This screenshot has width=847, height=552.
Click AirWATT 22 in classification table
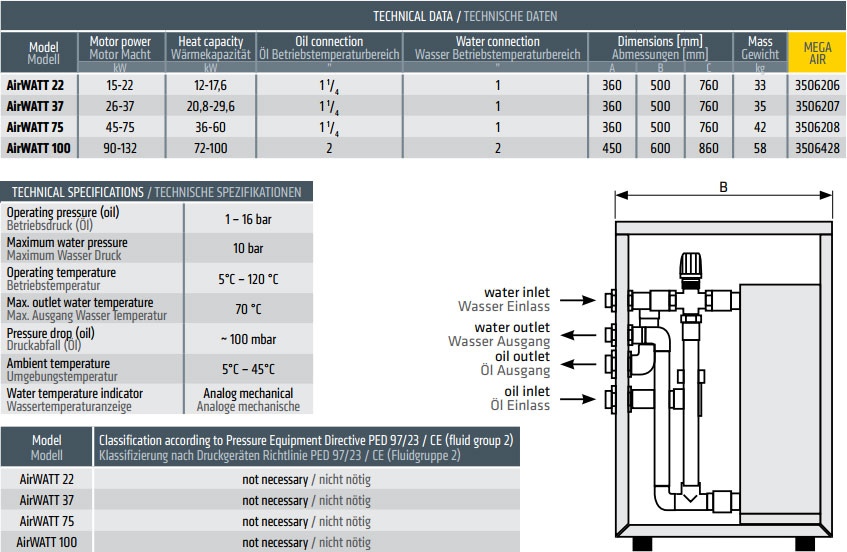(46, 479)
